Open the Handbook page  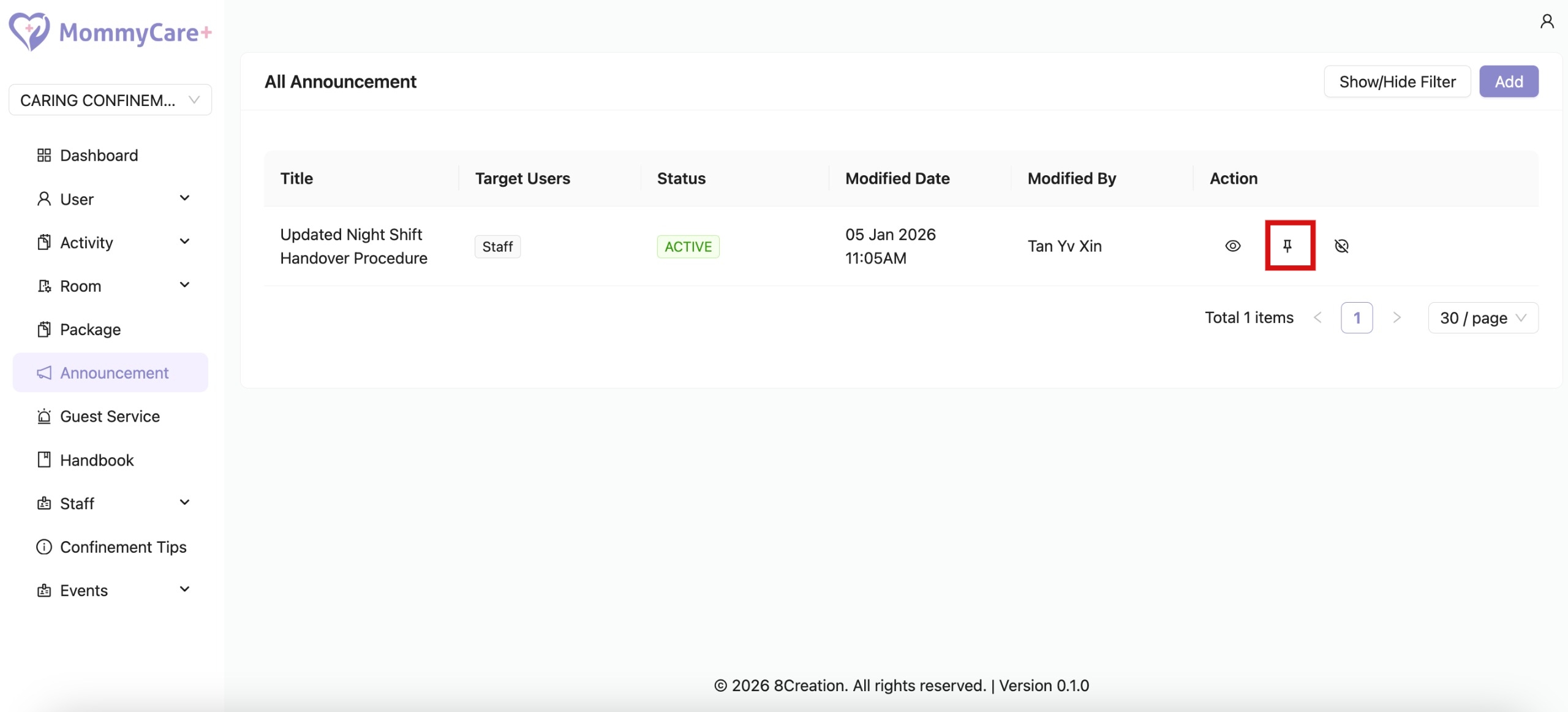(96, 460)
